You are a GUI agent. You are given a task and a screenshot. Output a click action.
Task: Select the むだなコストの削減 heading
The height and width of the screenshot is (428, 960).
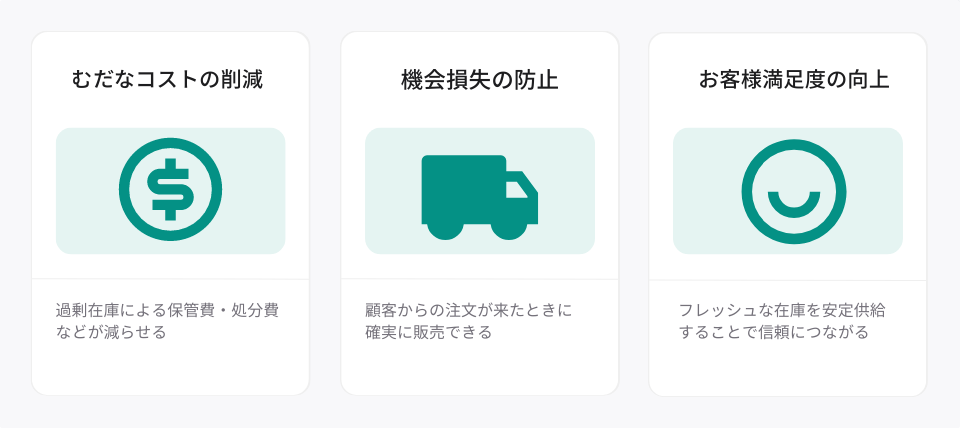pos(167,80)
